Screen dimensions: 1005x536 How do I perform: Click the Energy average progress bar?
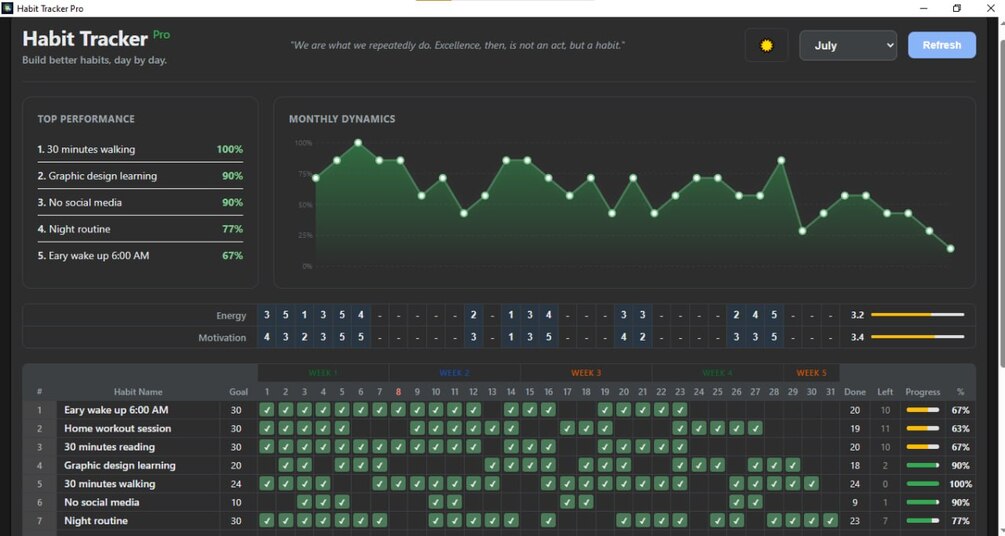click(x=917, y=315)
